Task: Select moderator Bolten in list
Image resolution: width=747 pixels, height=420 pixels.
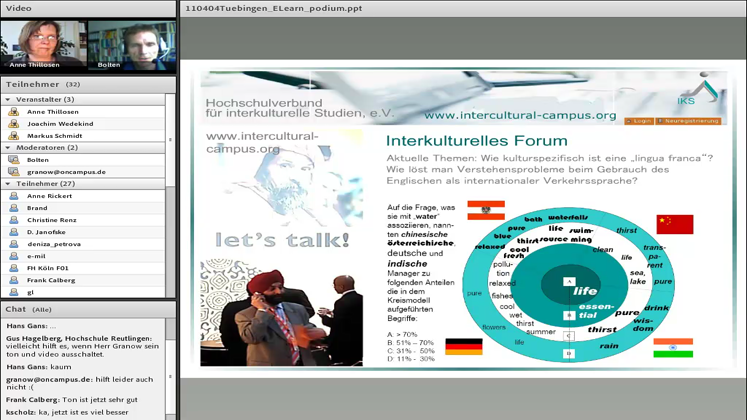Action: point(83,160)
